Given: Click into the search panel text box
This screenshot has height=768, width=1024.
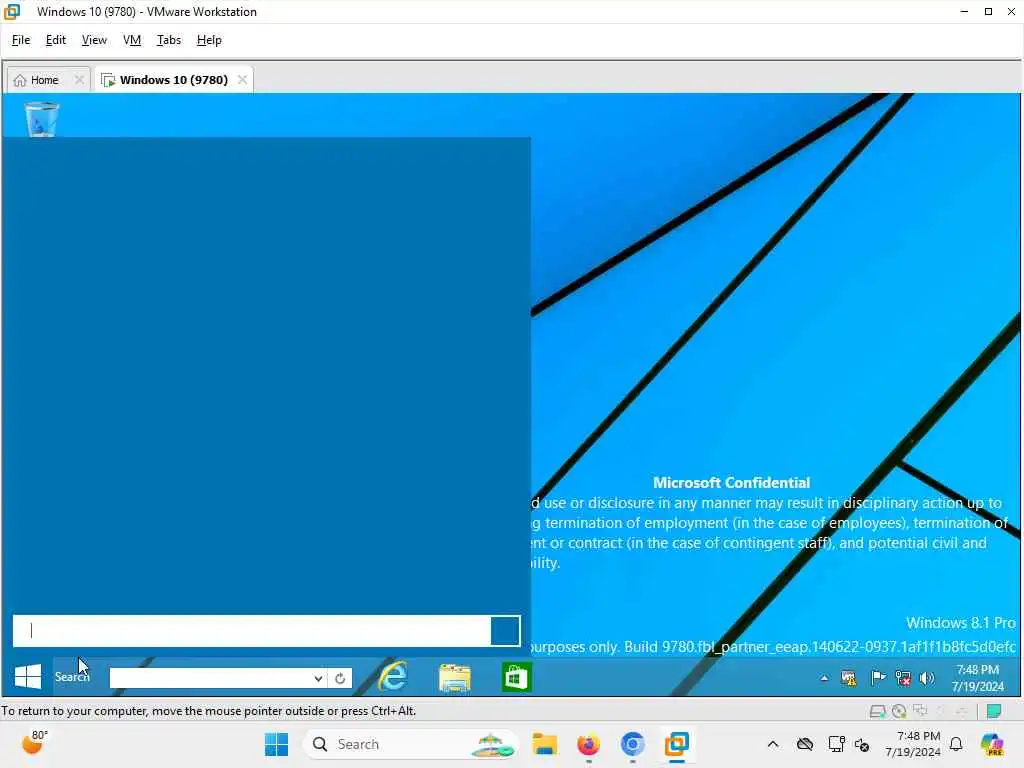Looking at the screenshot, I should coord(252,631).
